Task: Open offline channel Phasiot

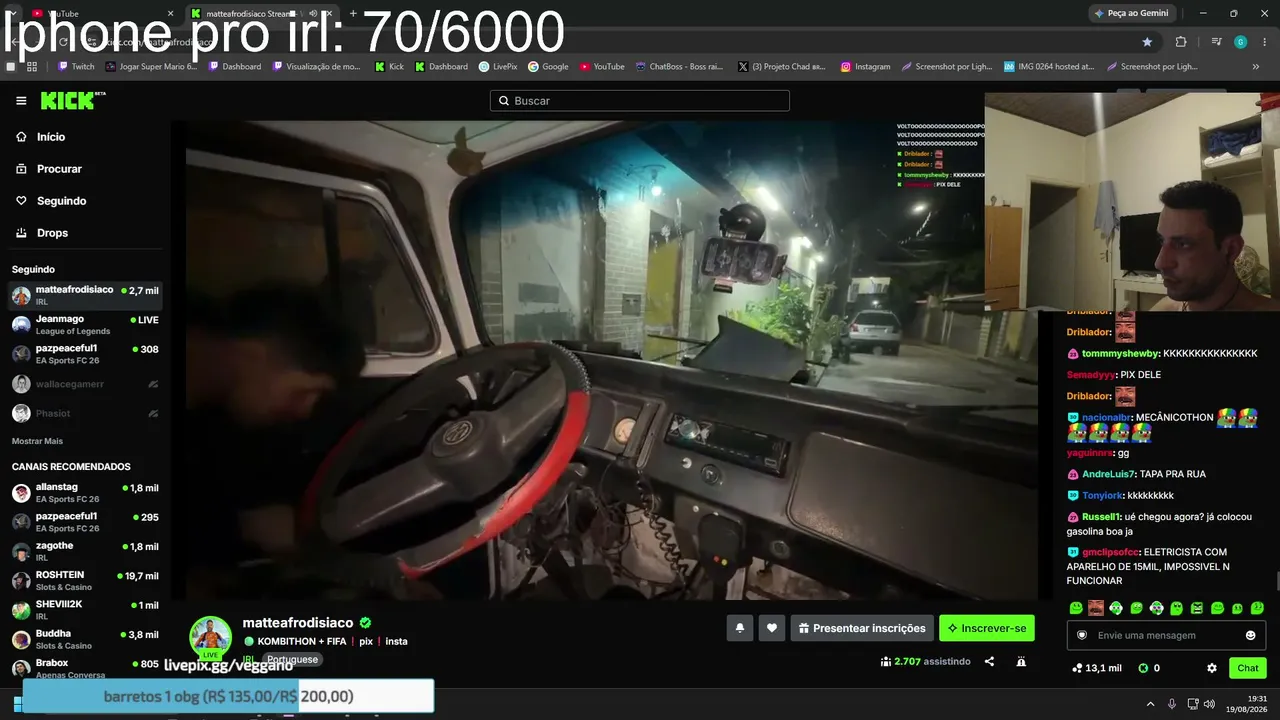Action: tap(85, 413)
